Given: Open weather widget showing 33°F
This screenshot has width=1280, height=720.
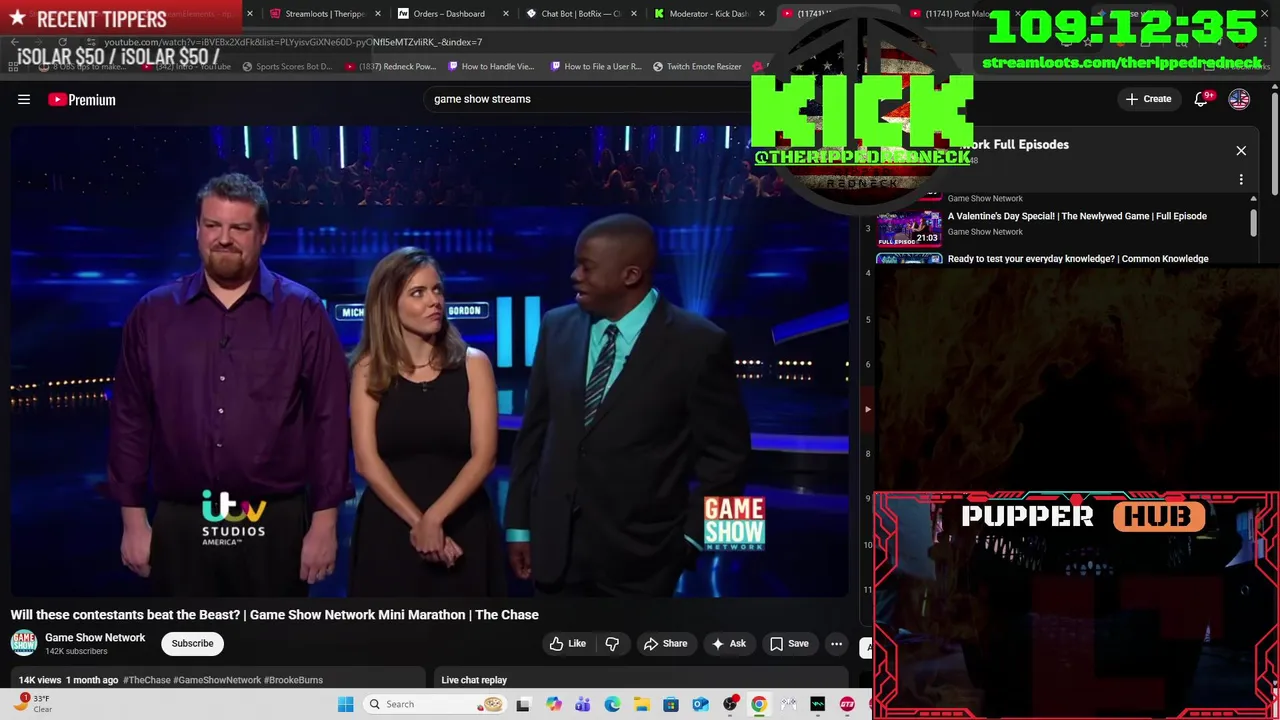Looking at the screenshot, I should (34, 704).
